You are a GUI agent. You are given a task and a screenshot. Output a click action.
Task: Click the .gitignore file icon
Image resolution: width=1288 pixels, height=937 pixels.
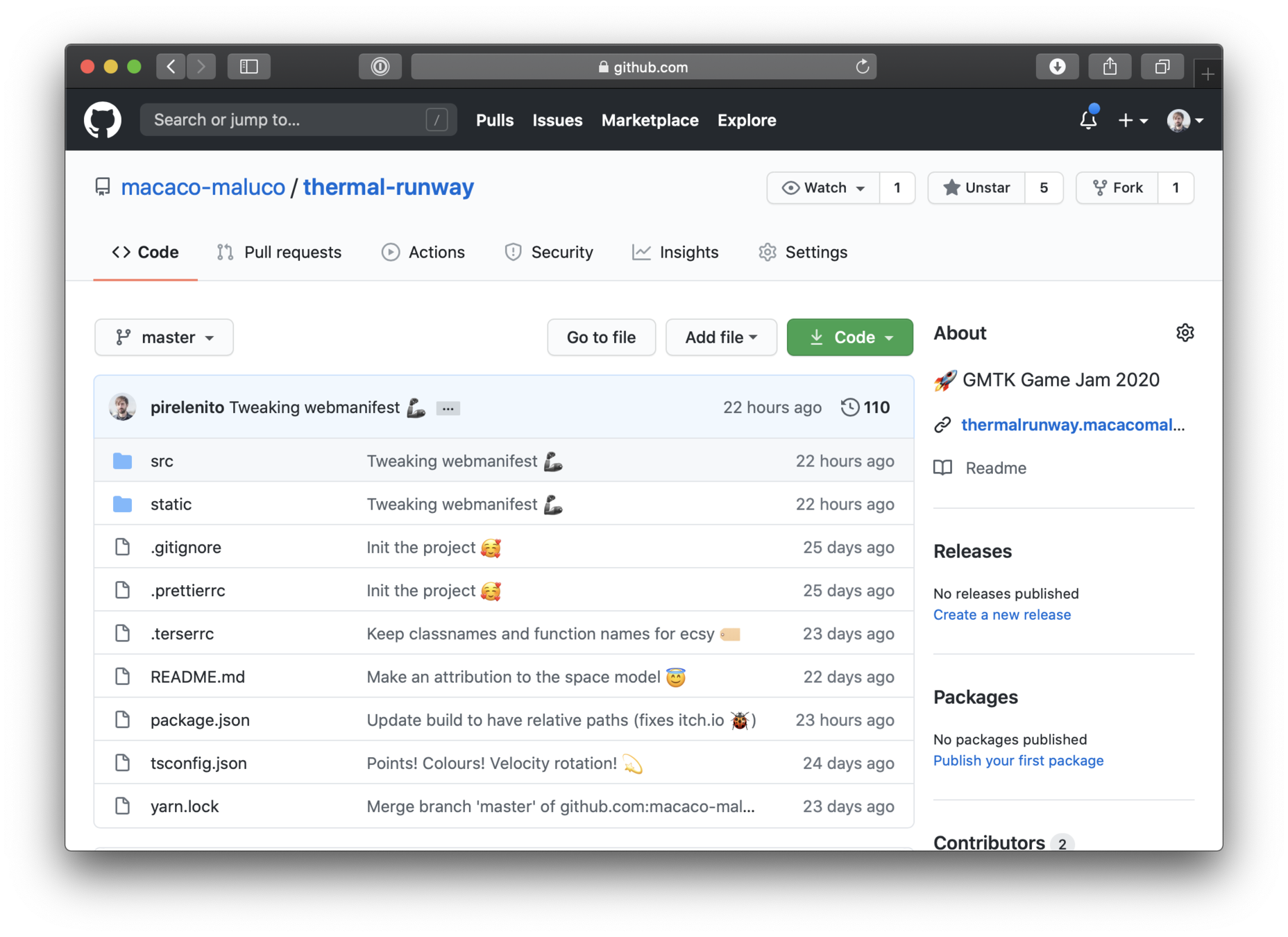(x=123, y=547)
